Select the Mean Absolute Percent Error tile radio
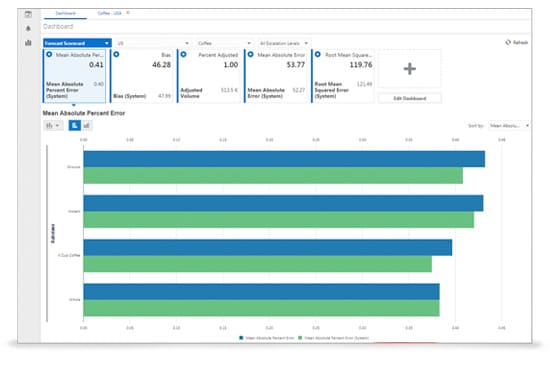This screenshot has height=367, width=550. click(49, 55)
